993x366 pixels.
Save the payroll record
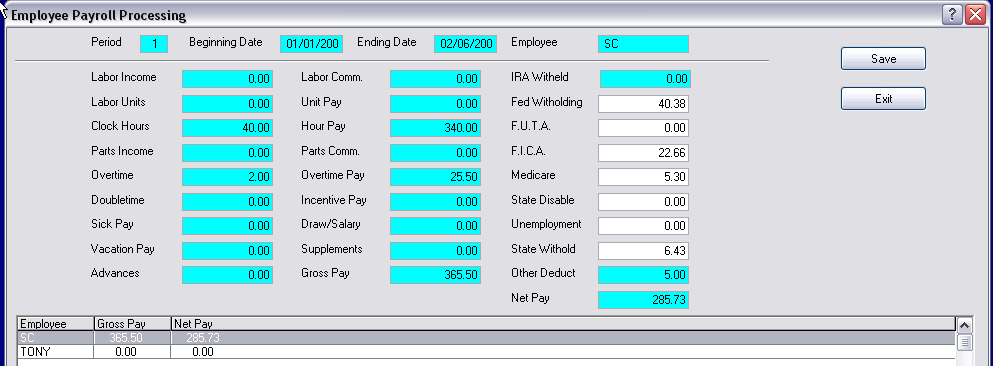883,59
